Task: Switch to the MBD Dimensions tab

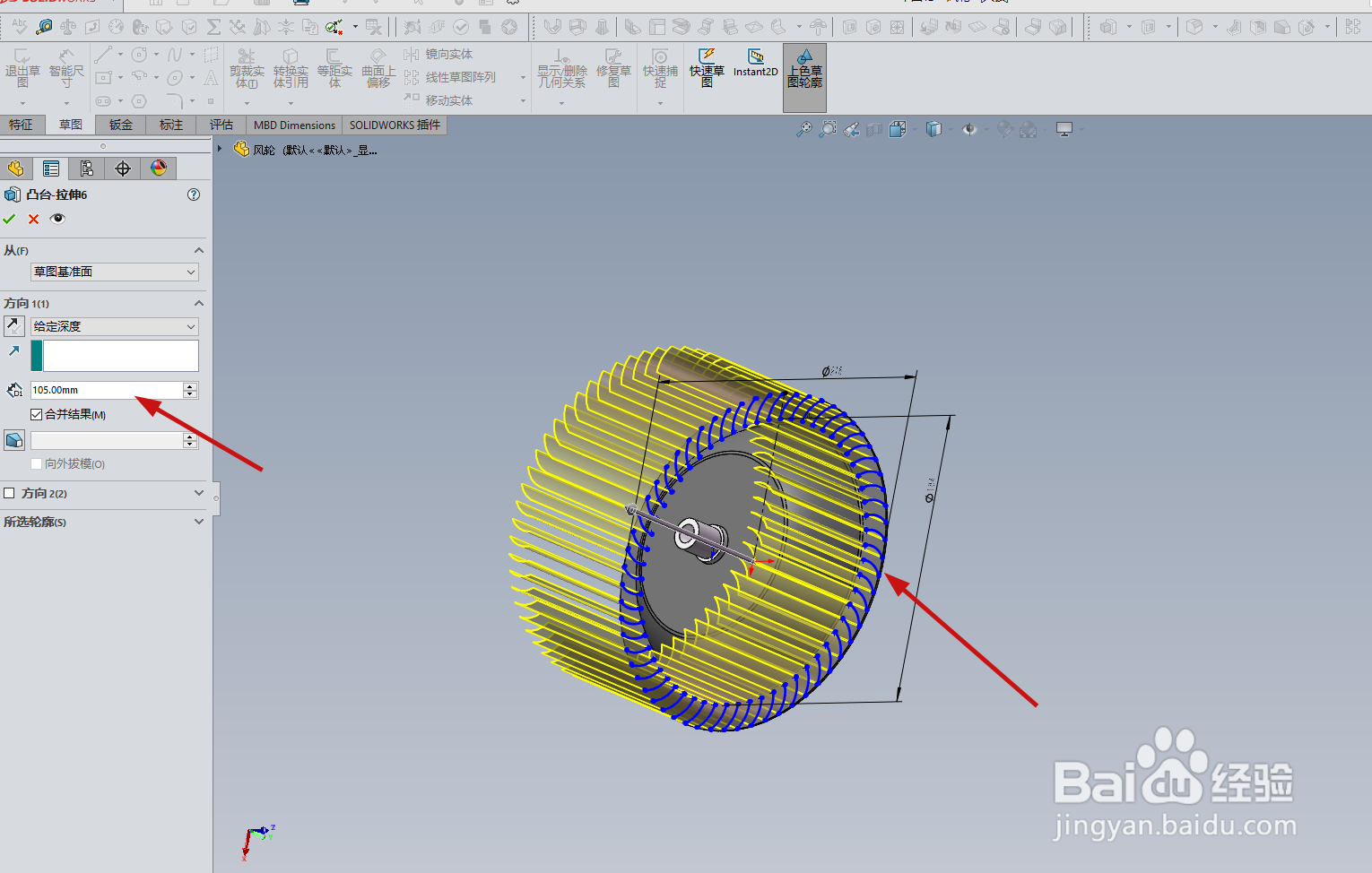Action: coord(294,125)
